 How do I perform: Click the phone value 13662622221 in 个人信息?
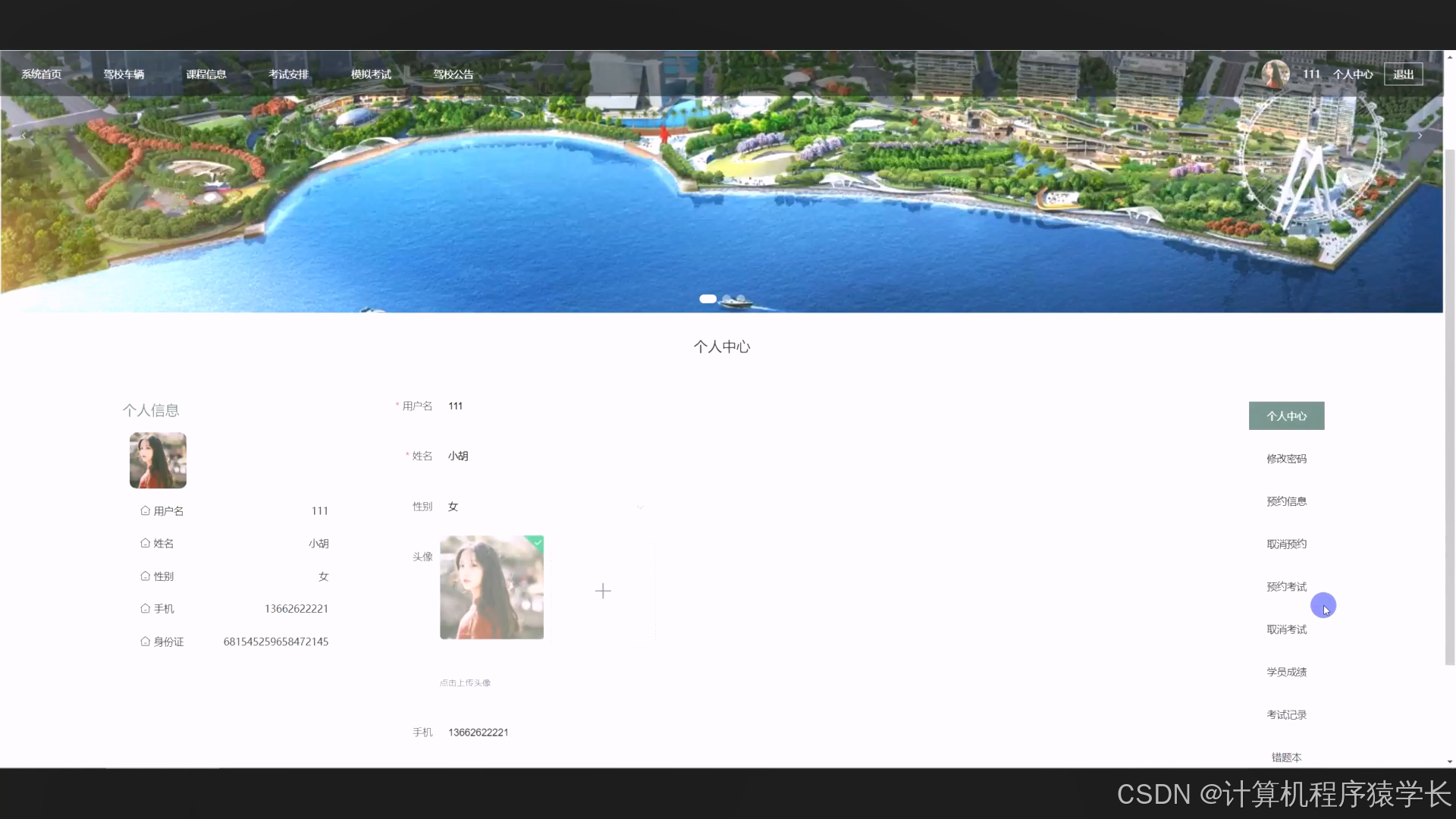pos(297,608)
